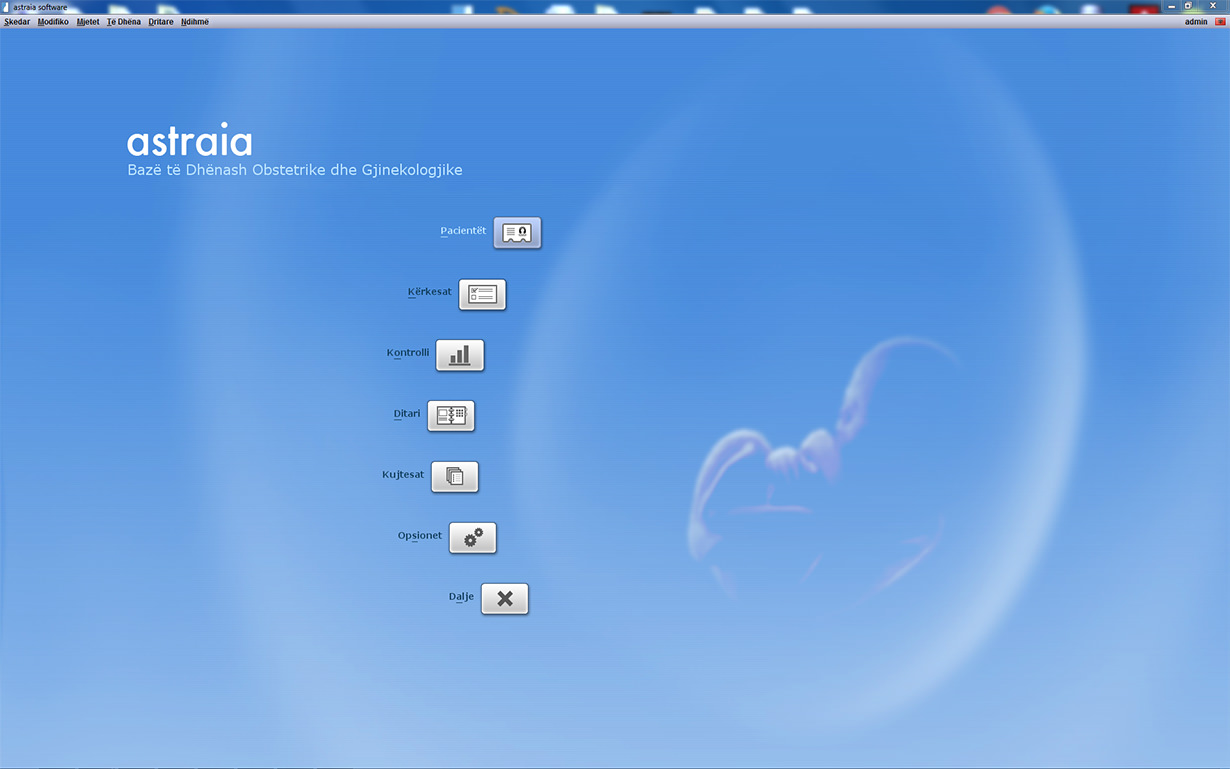This screenshot has height=769, width=1230.
Task: Open the Modifiko menu
Action: (53, 22)
